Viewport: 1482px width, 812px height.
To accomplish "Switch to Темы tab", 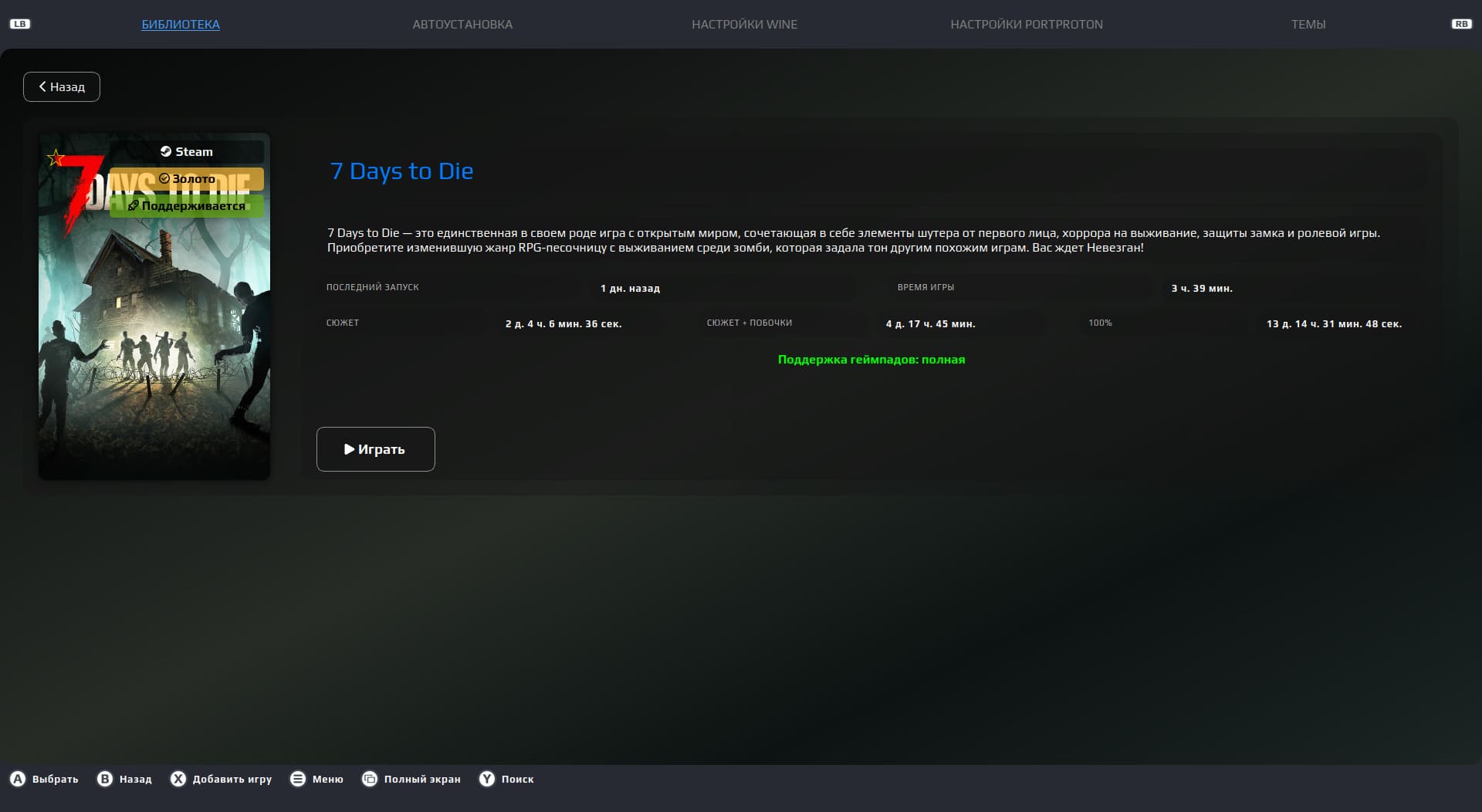I will pos(1308,25).
